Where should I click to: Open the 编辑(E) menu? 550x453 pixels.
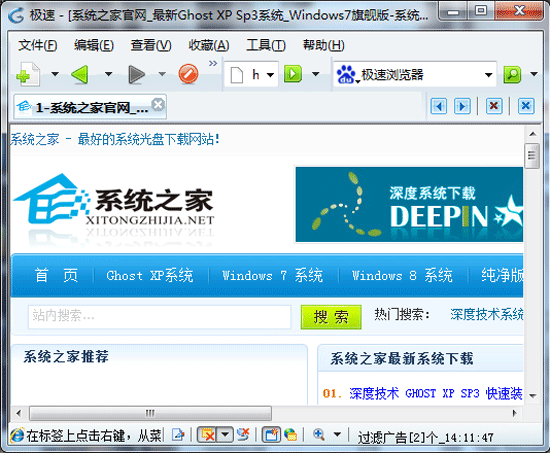click(94, 45)
